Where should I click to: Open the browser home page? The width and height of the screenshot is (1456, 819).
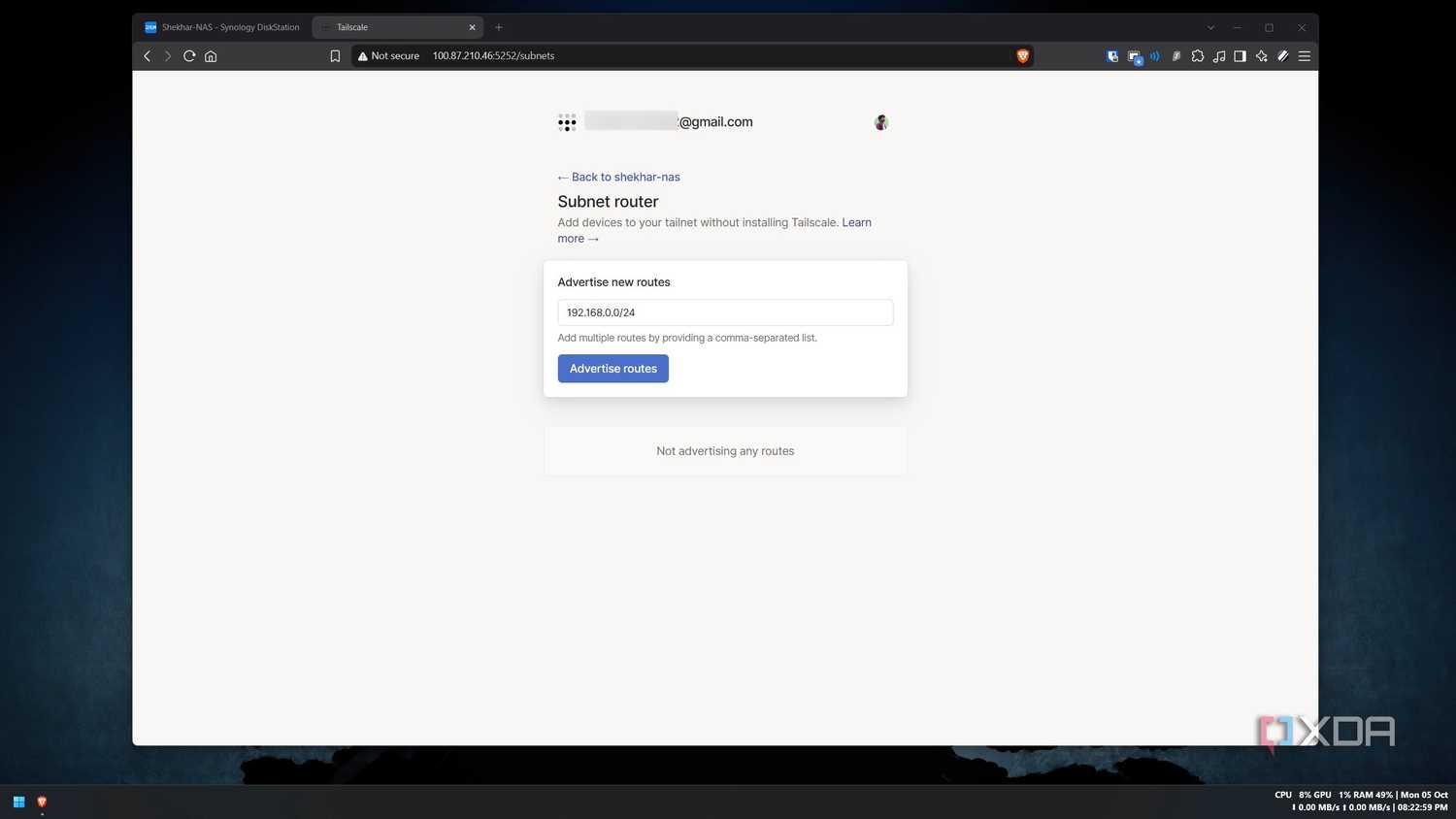click(x=211, y=56)
